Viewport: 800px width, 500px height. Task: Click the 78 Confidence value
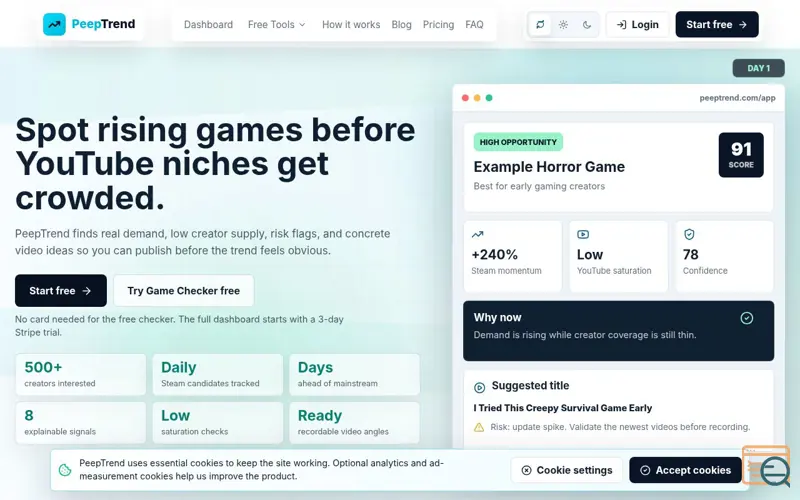click(x=691, y=255)
